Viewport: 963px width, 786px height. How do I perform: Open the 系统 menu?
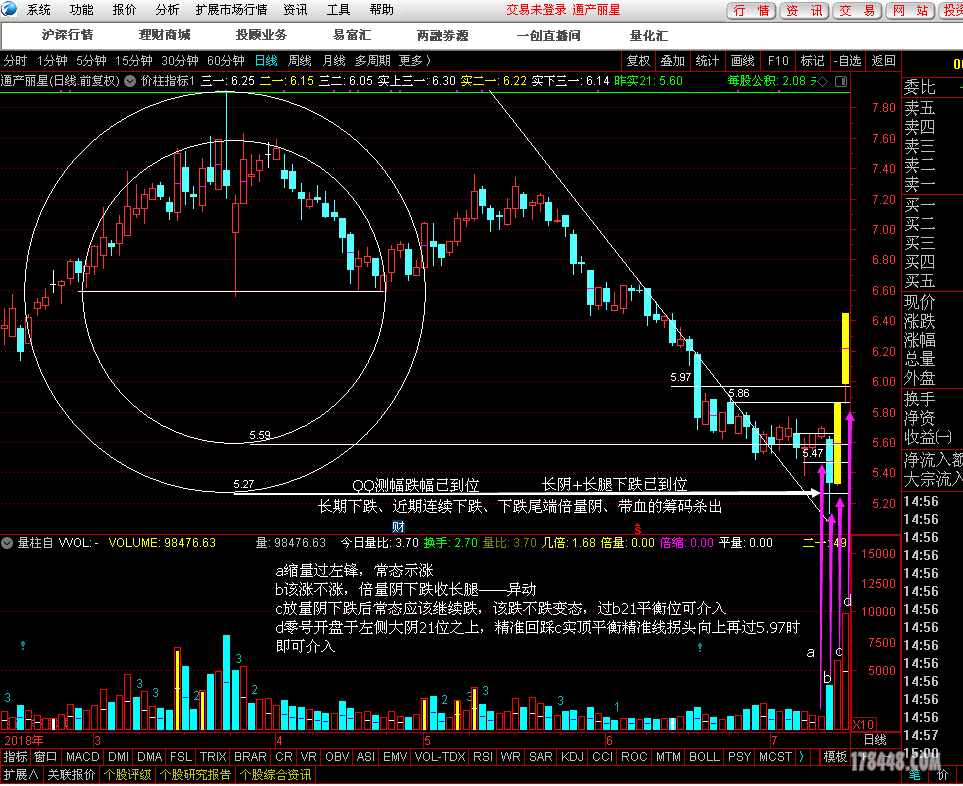point(39,10)
